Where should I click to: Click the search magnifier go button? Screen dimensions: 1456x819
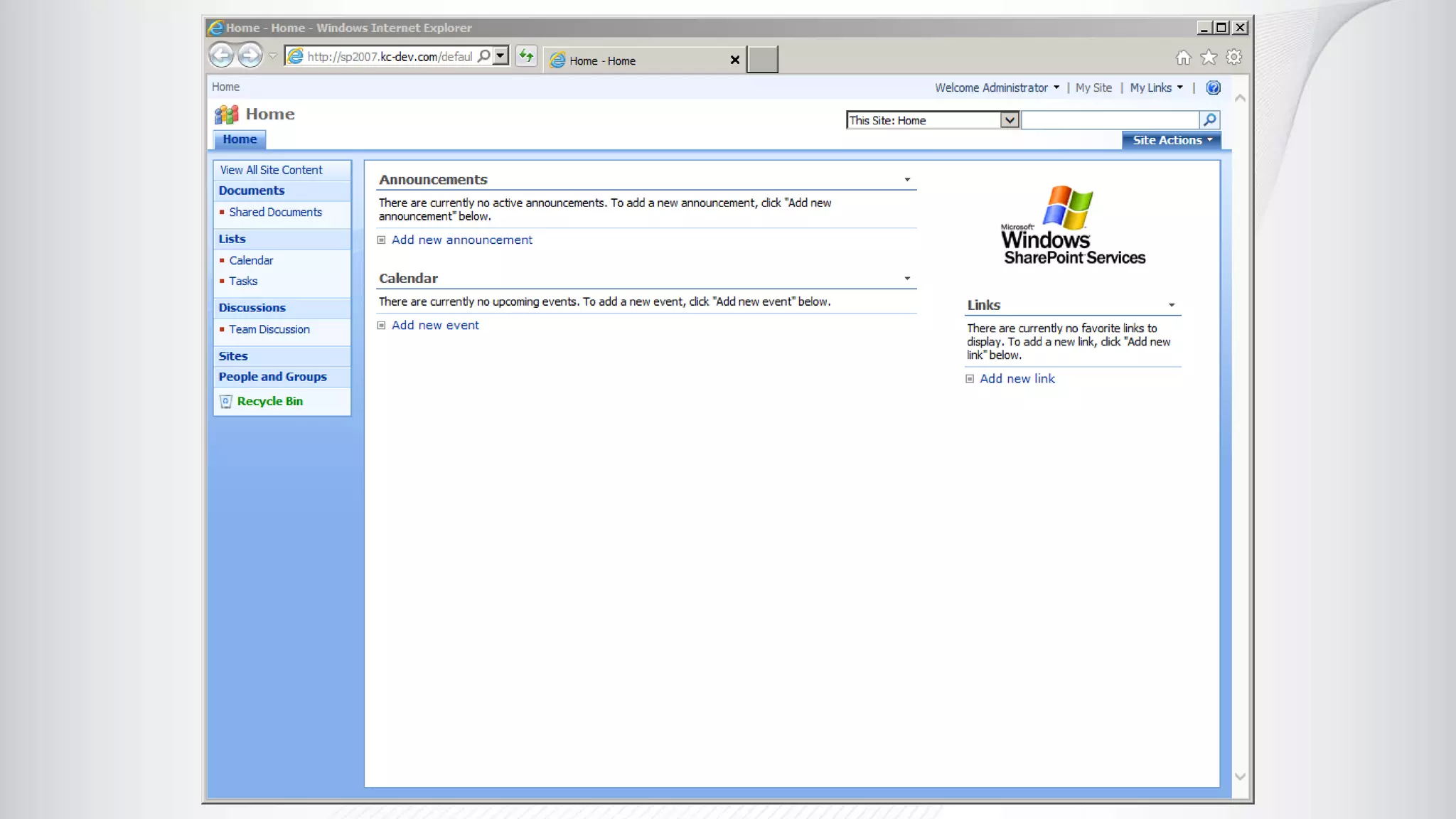[x=1209, y=120]
